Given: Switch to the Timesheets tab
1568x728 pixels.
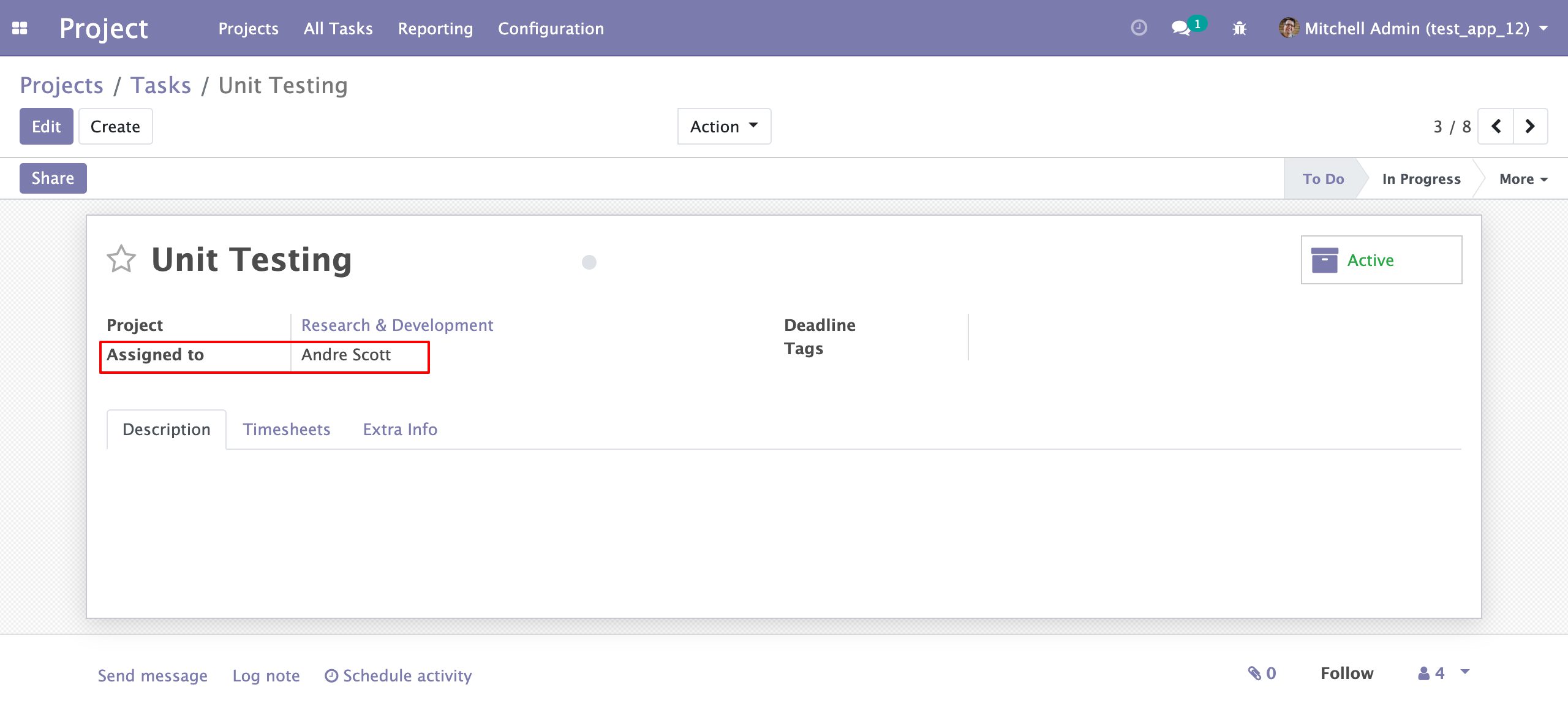Looking at the screenshot, I should [x=287, y=430].
